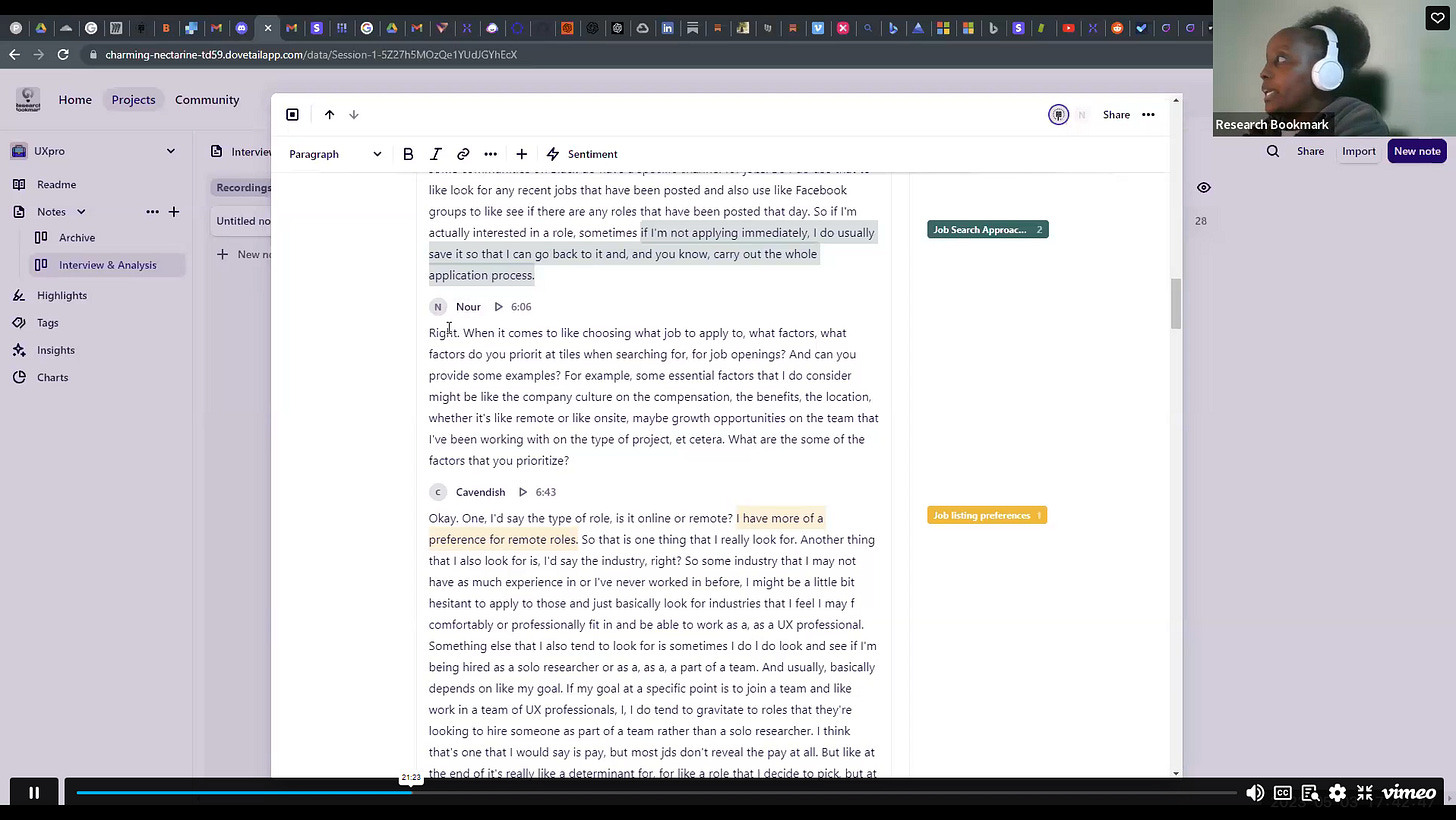Open the Job listing preferences tag
Viewport: 1456px width, 820px height.
(987, 516)
